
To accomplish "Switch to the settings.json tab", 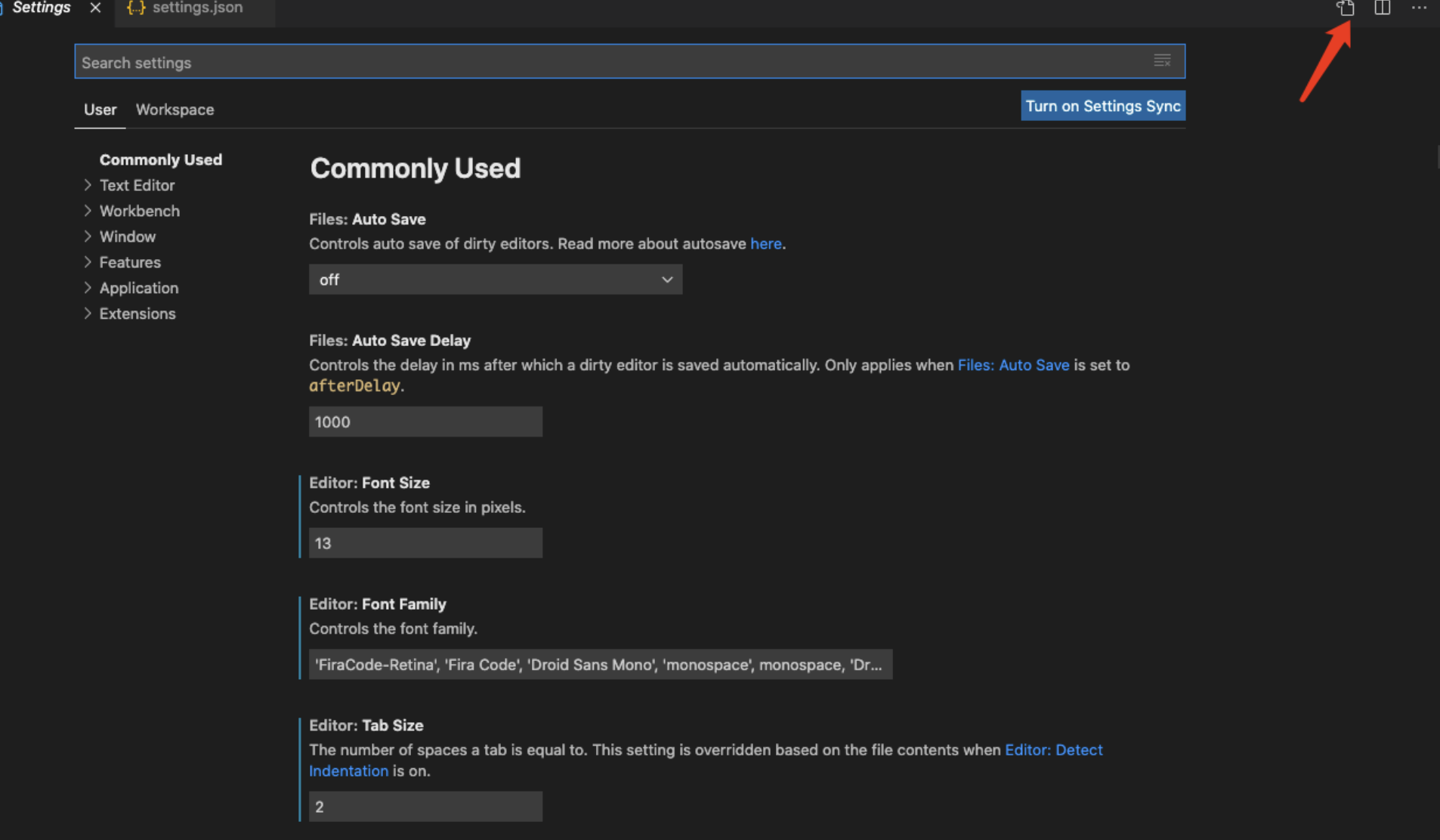I will click(x=197, y=8).
